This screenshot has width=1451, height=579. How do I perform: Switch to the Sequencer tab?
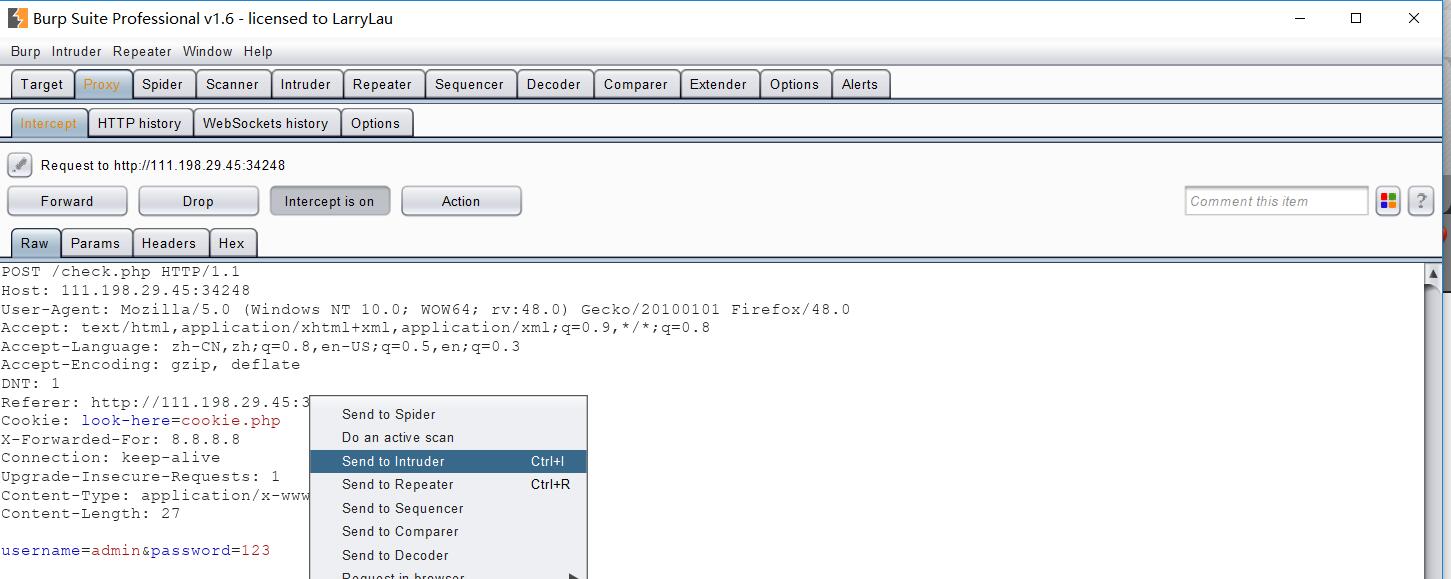469,84
